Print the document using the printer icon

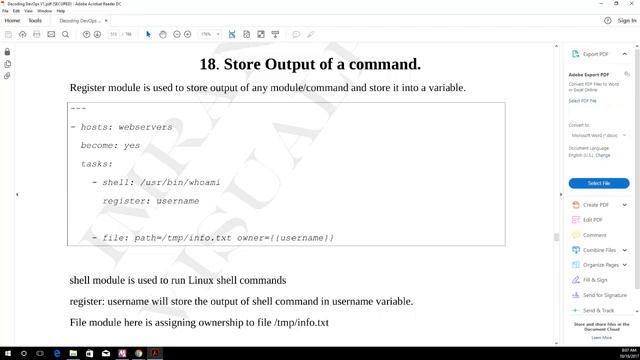37,35
